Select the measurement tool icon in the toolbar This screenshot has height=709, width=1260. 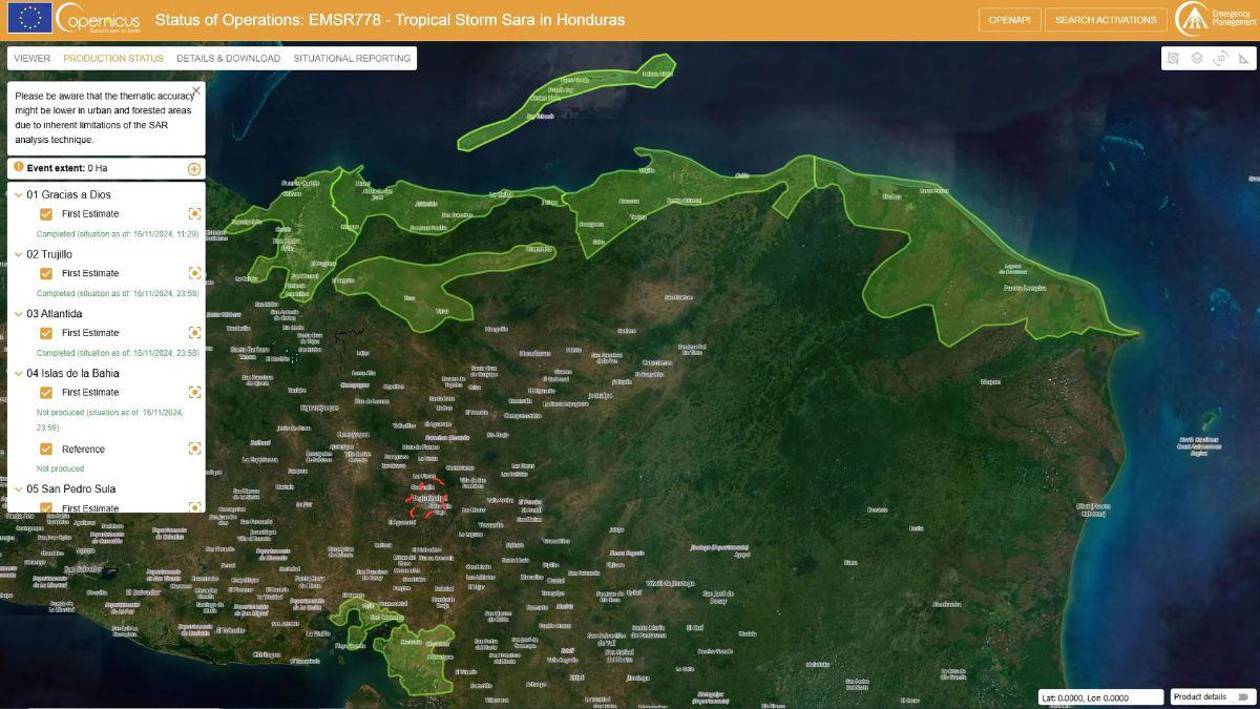coord(1243,58)
